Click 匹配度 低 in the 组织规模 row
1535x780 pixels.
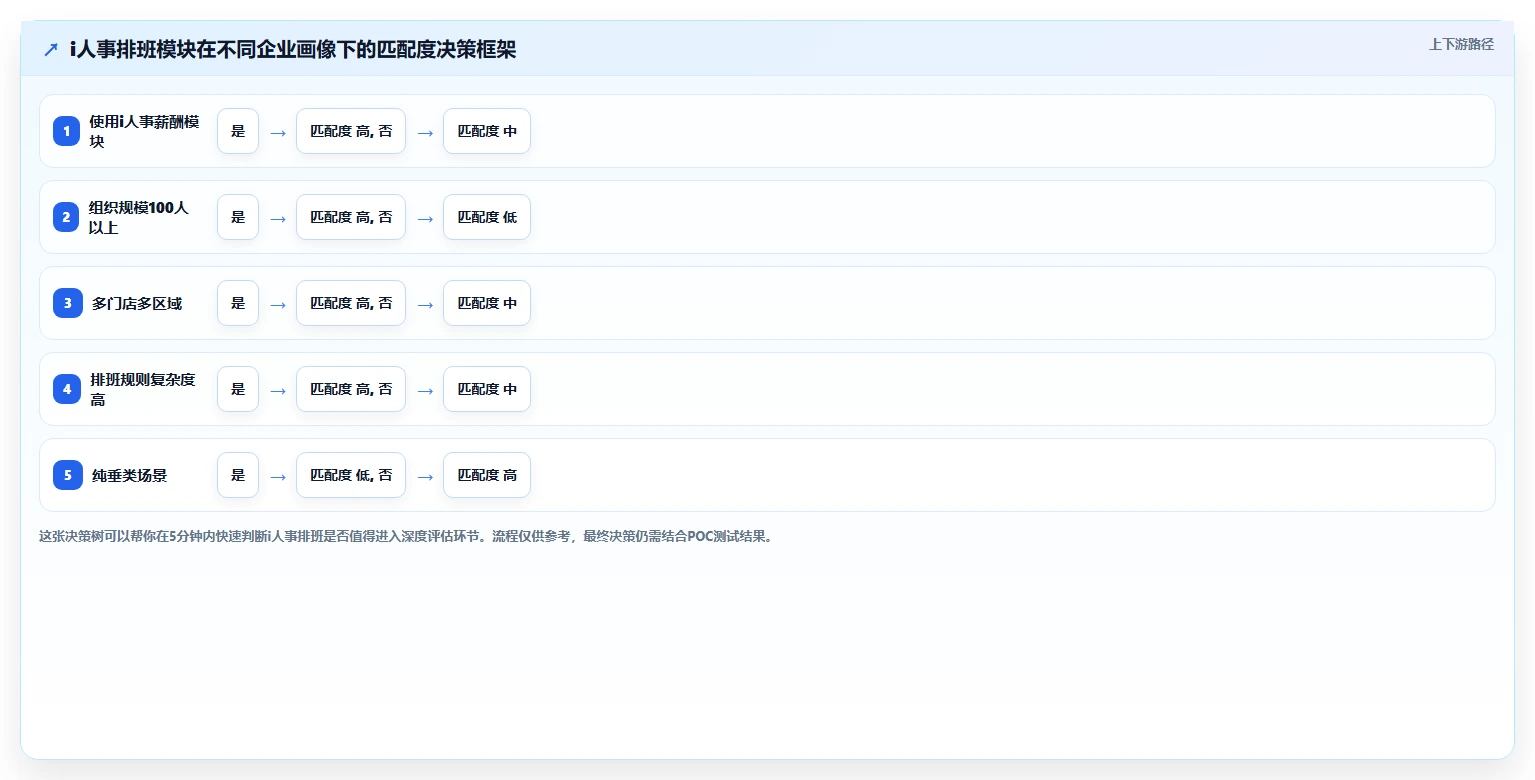(x=487, y=217)
